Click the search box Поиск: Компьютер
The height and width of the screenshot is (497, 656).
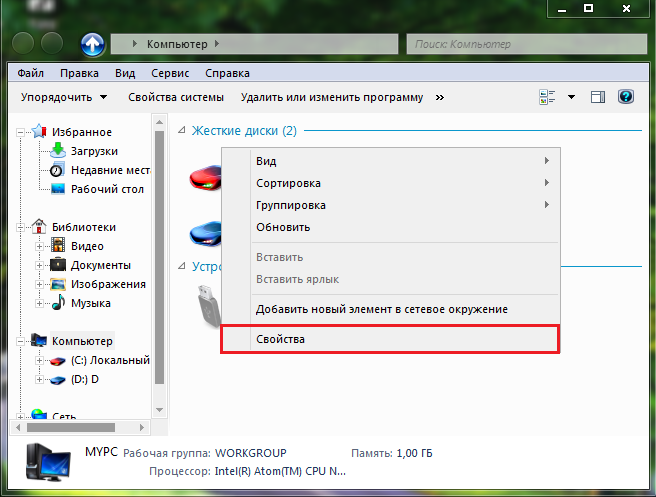527,44
